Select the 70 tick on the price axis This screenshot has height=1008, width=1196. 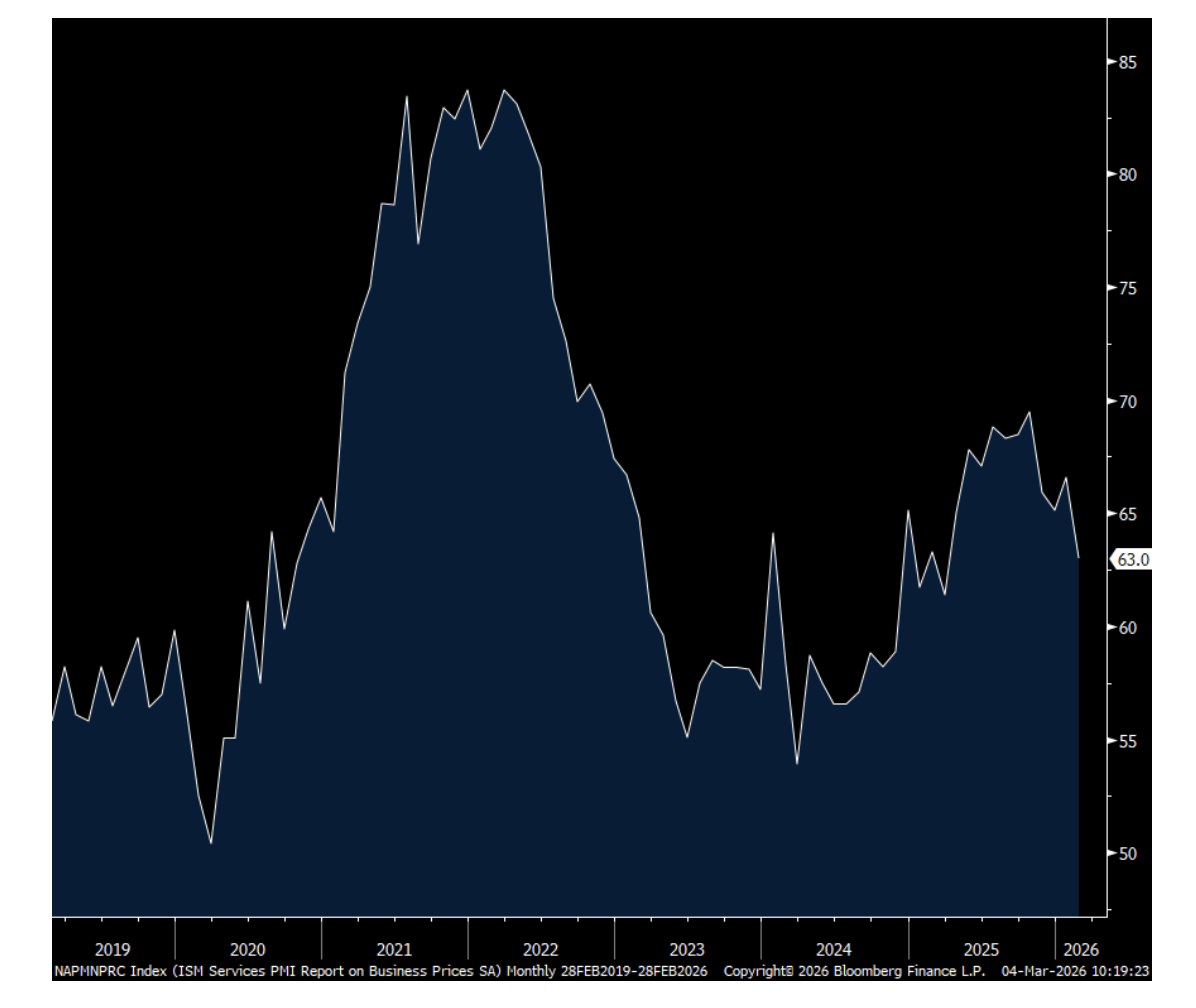tap(1126, 401)
